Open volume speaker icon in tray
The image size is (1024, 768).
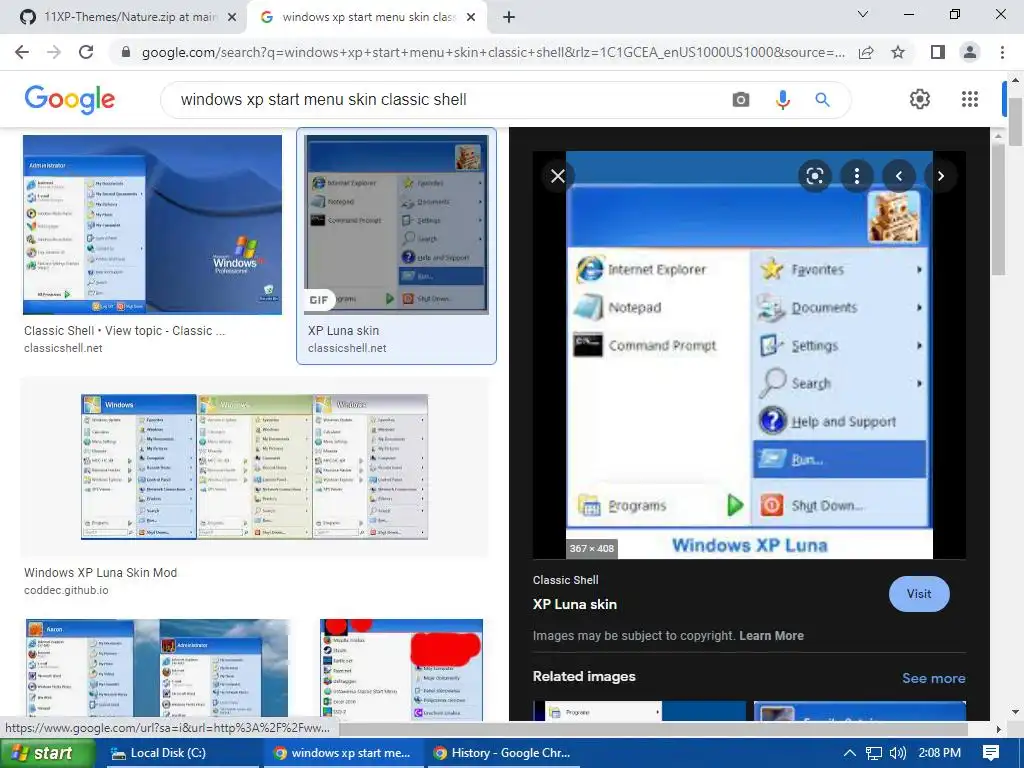(898, 753)
